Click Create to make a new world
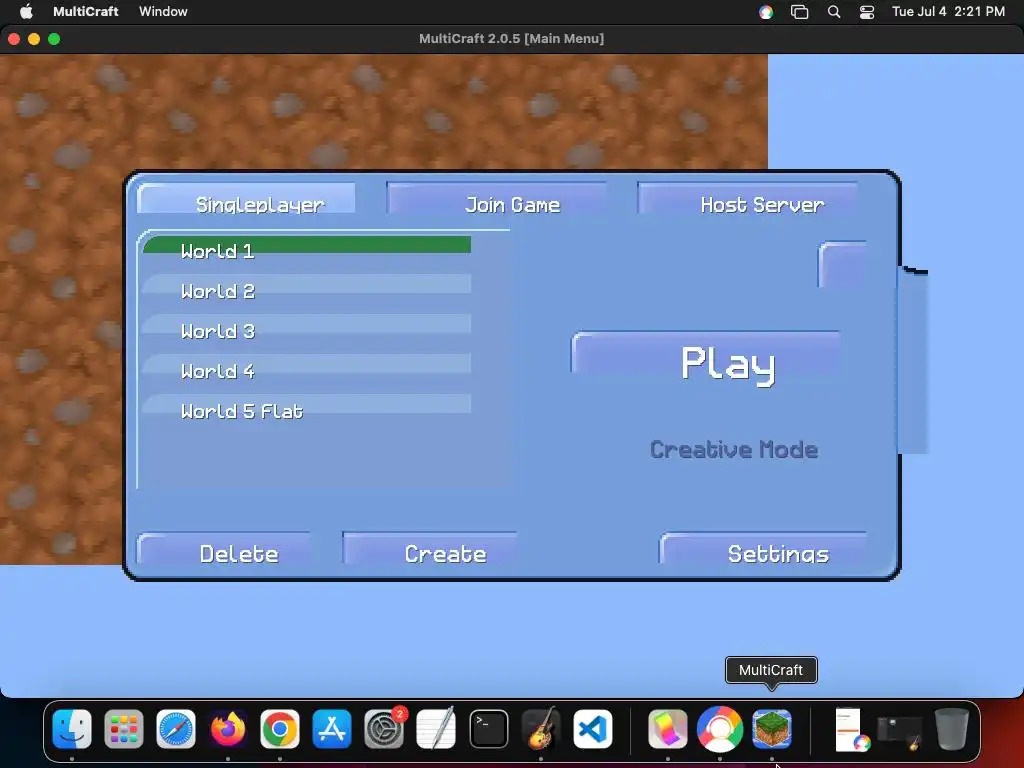 [x=430, y=549]
